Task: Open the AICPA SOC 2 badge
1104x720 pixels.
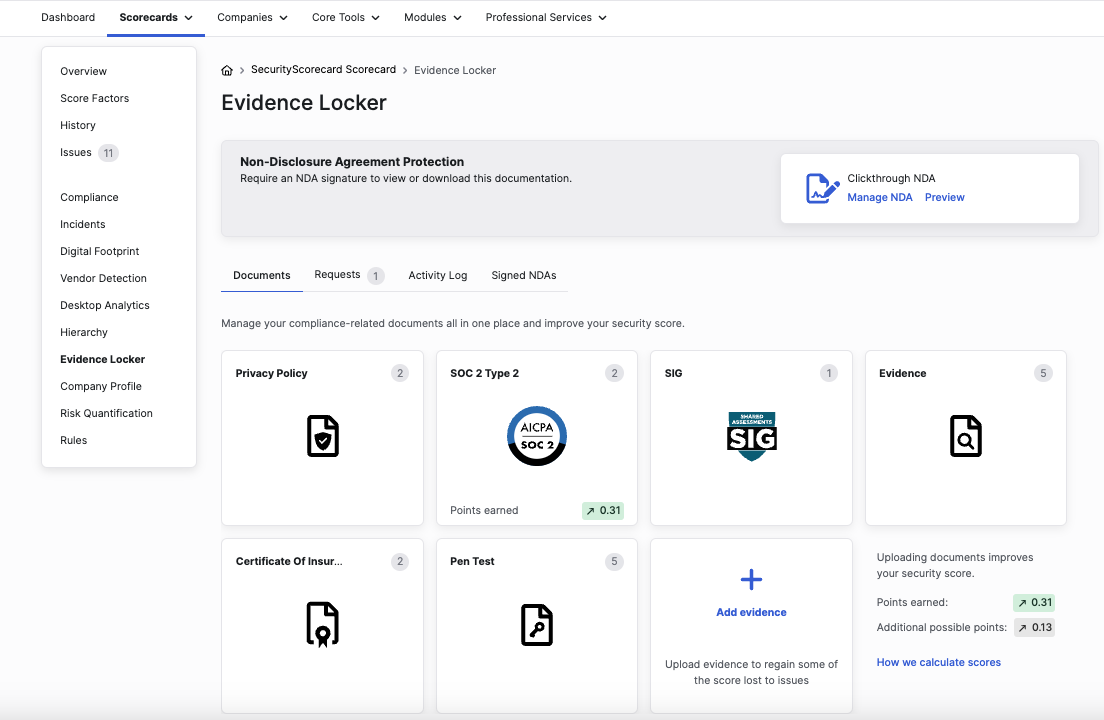Action: (x=537, y=436)
